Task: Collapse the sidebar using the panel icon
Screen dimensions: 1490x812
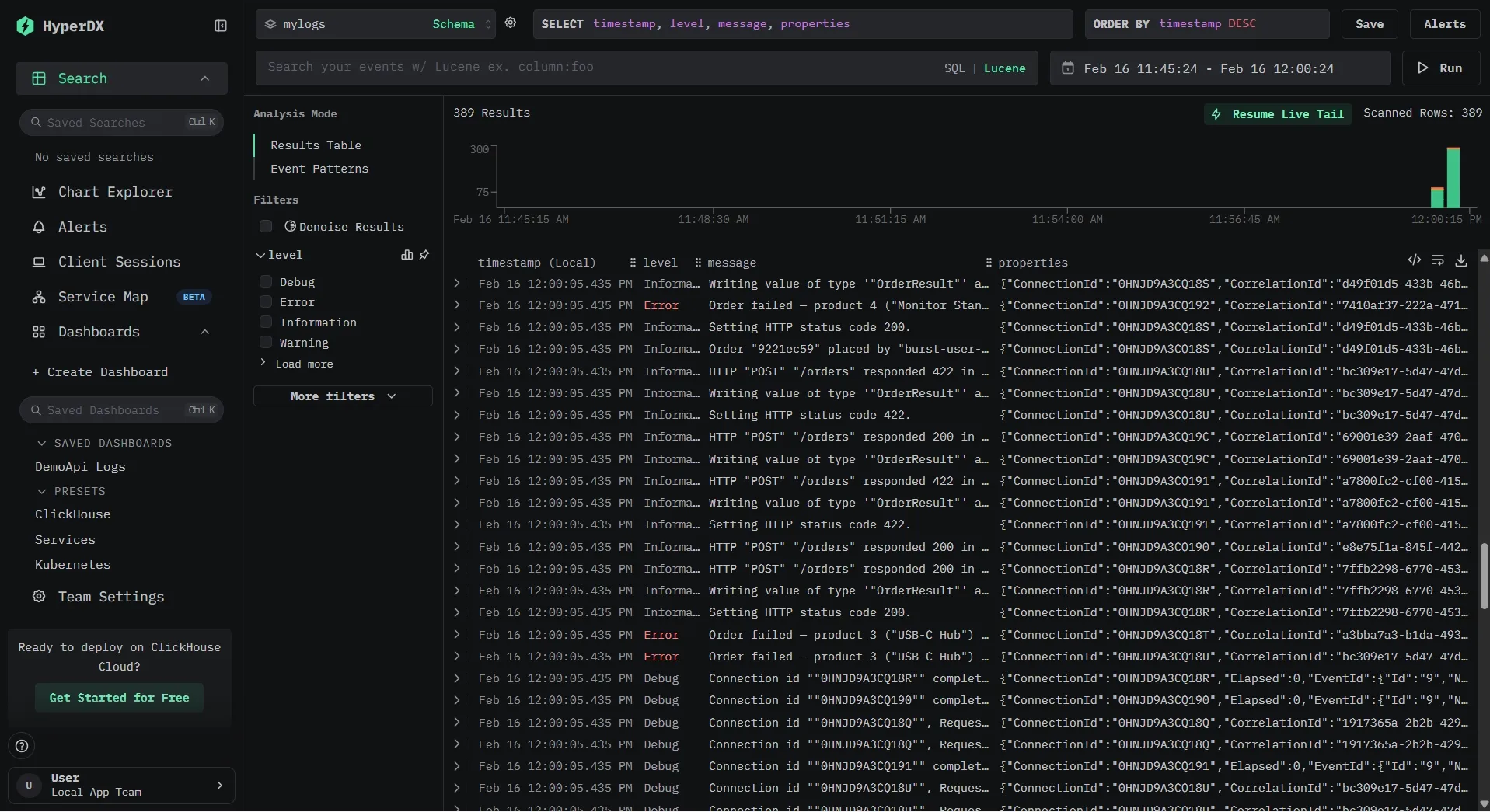Action: pos(221,26)
